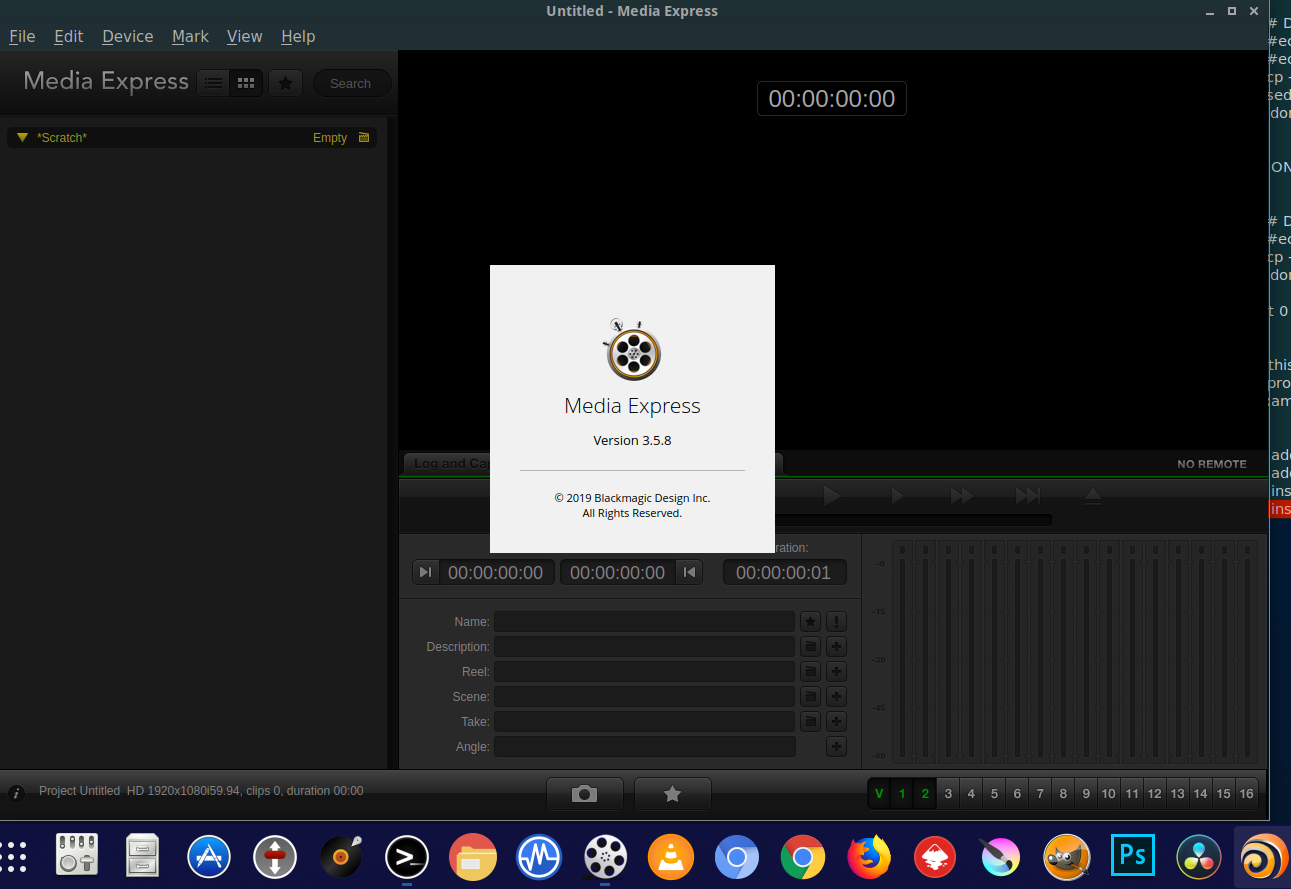Enable audio channel 12
Image resolution: width=1291 pixels, height=889 pixels.
pyautogui.click(x=1154, y=794)
